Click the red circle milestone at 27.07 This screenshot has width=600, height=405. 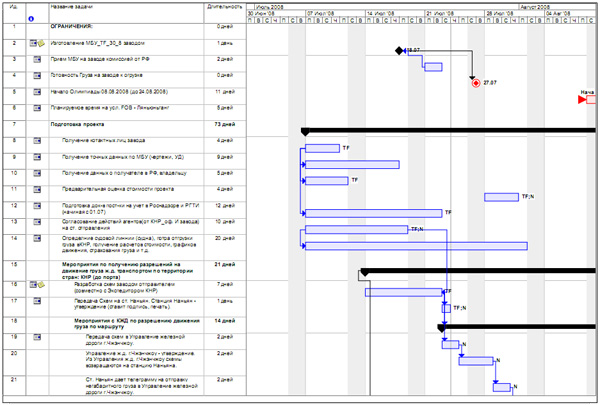[x=476, y=84]
